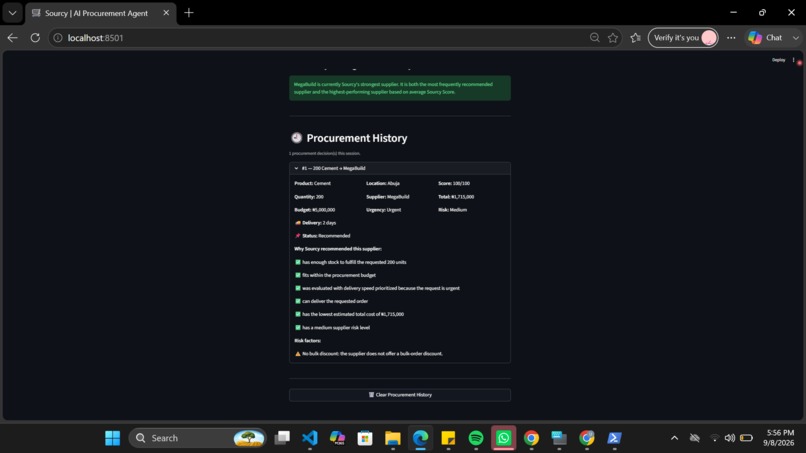Open Microsoft Store from taskbar
The image size is (806, 453).
click(365, 438)
